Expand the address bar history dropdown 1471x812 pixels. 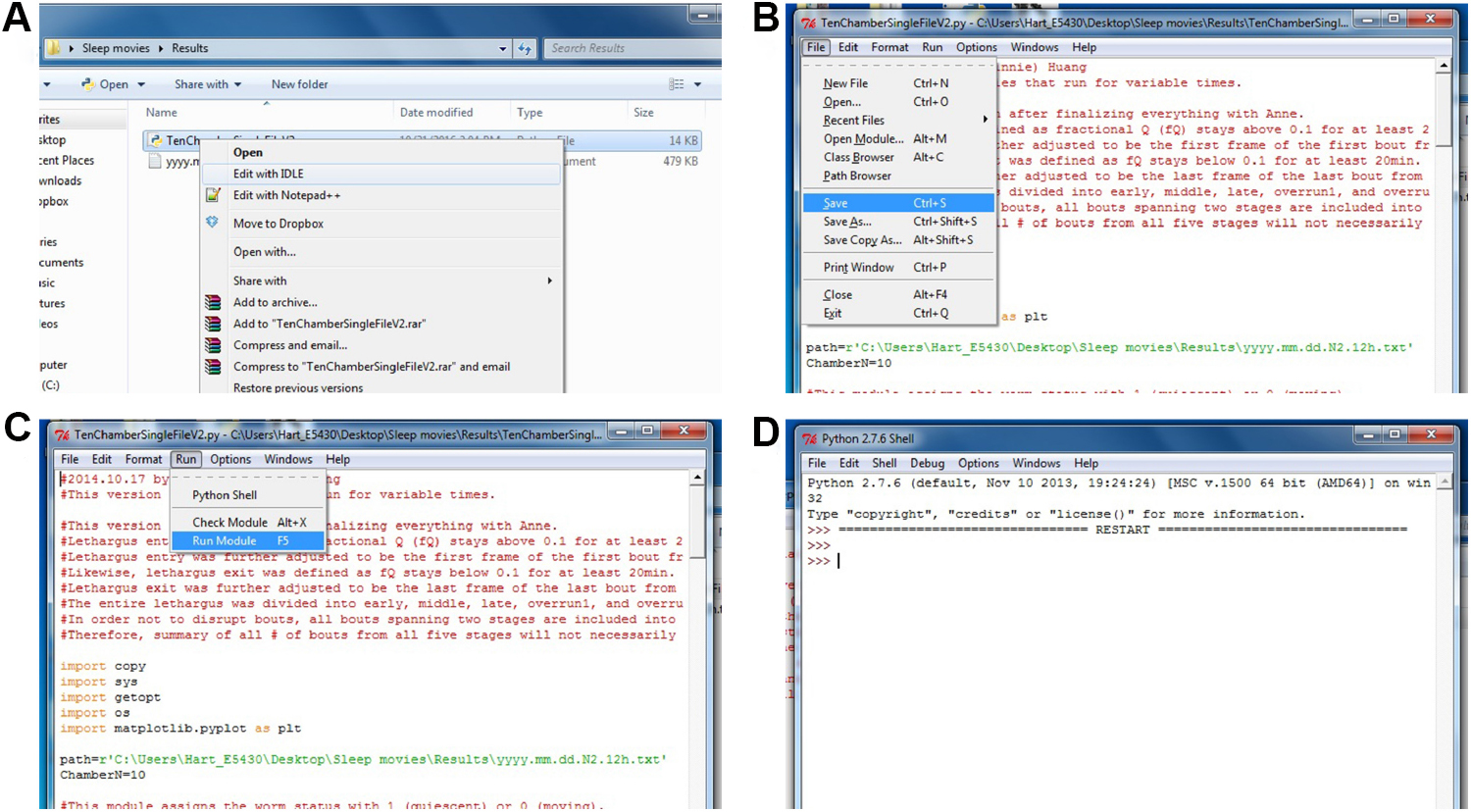tap(503, 48)
